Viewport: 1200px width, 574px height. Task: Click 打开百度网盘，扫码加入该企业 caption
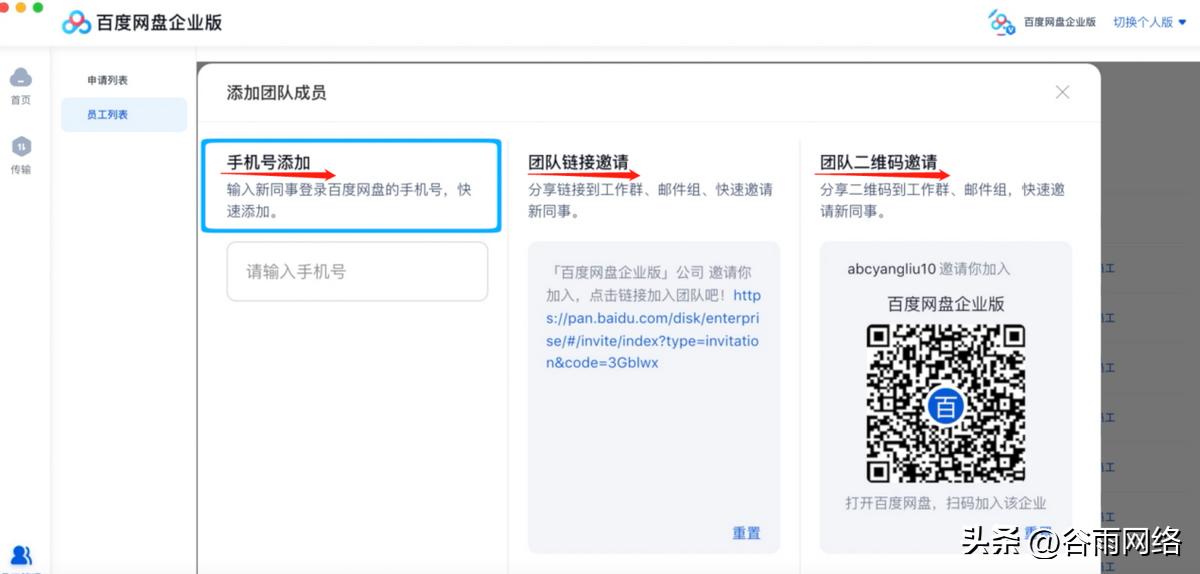point(946,503)
